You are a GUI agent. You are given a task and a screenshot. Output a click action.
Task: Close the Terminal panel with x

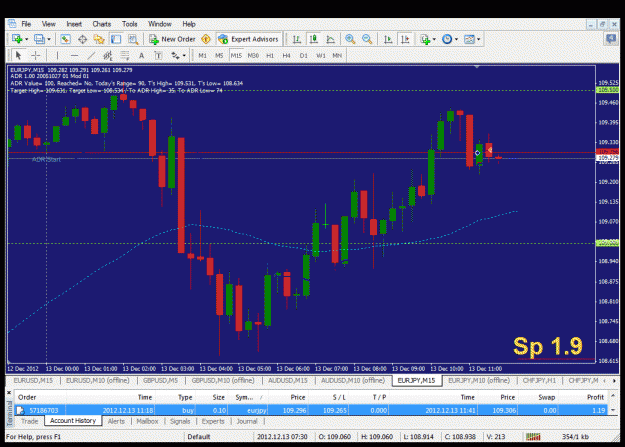click(9, 393)
